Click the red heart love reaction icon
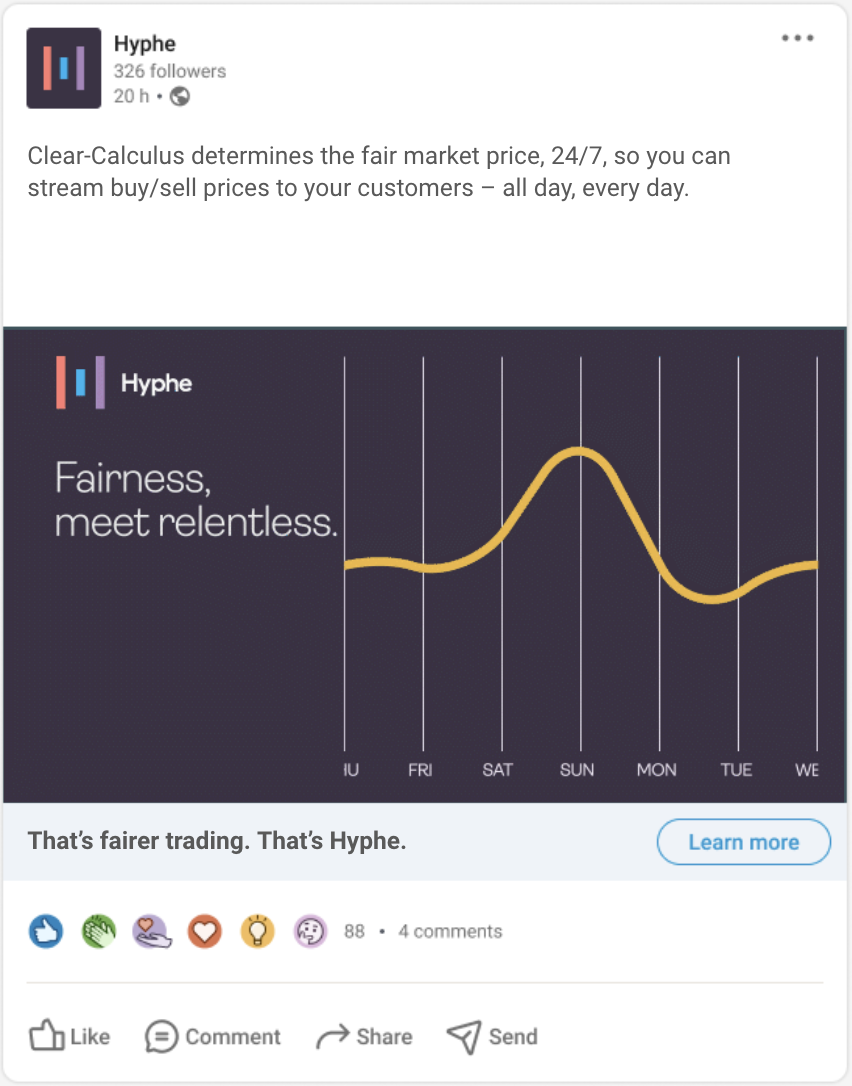The width and height of the screenshot is (852, 1086). pyautogui.click(x=204, y=931)
